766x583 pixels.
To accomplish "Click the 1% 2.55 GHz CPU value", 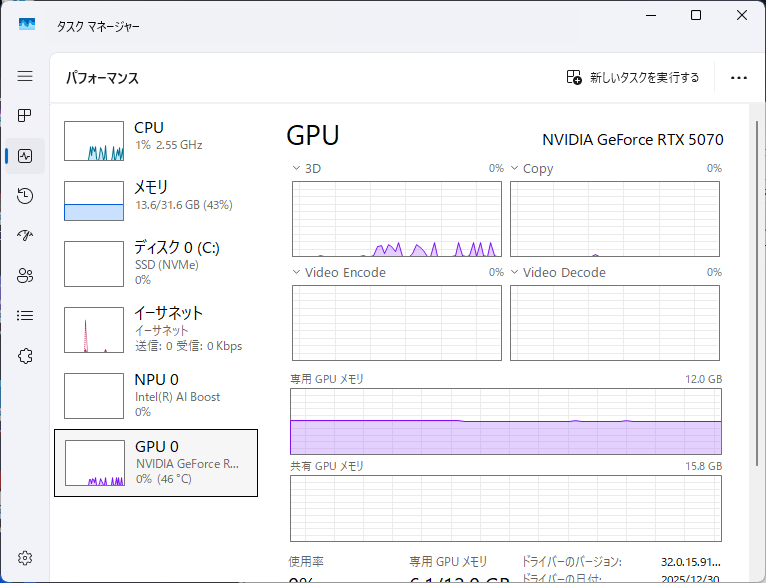I will tap(169, 145).
